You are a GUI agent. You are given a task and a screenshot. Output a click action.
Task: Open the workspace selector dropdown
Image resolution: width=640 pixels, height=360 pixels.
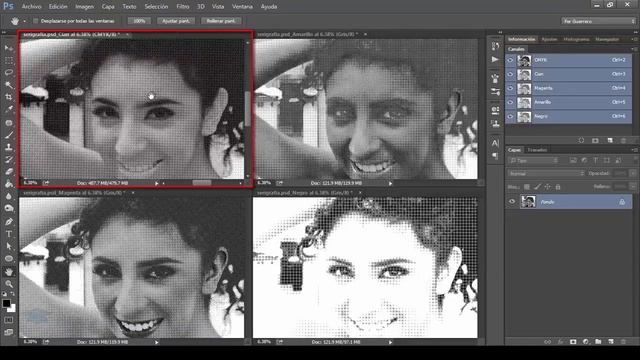click(x=598, y=21)
